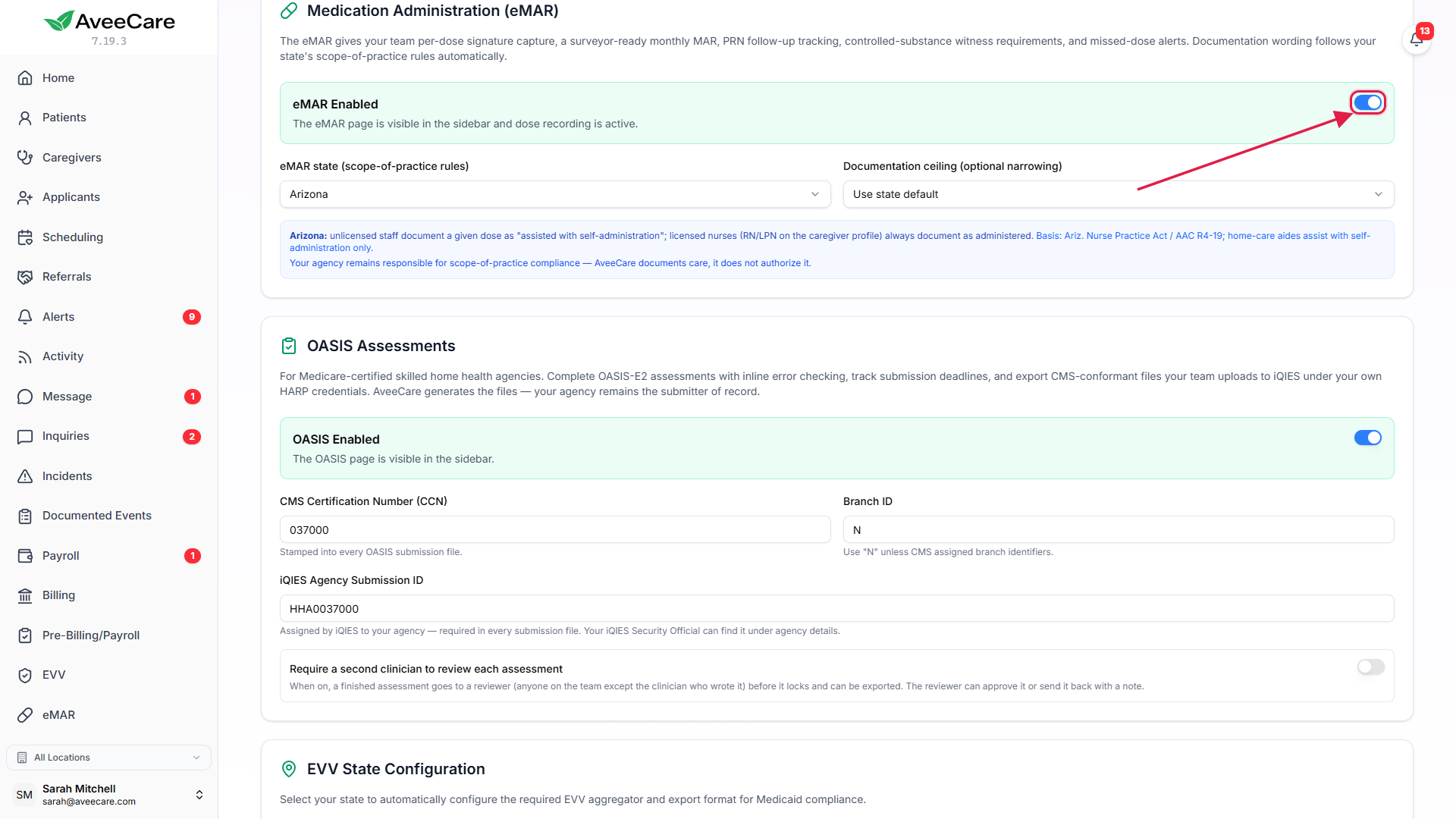The height and width of the screenshot is (819, 1456).
Task: Open Pre-Billing/Payroll menu item
Action: click(91, 635)
